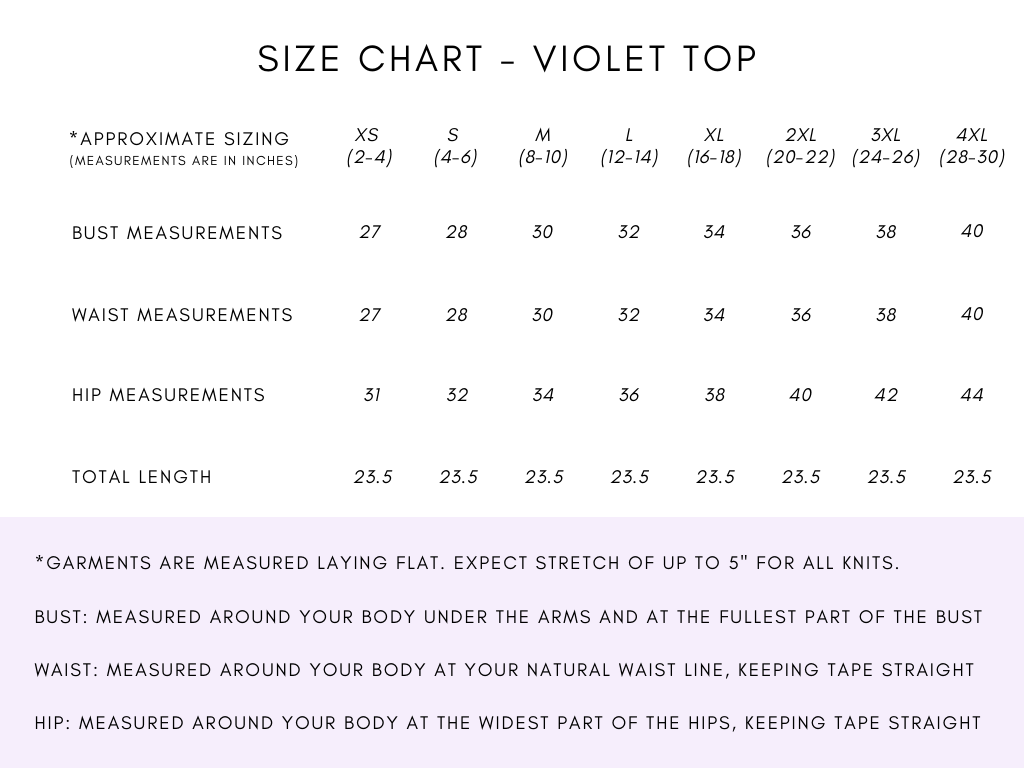Click the Size Chart - Violet Top title

(x=507, y=59)
